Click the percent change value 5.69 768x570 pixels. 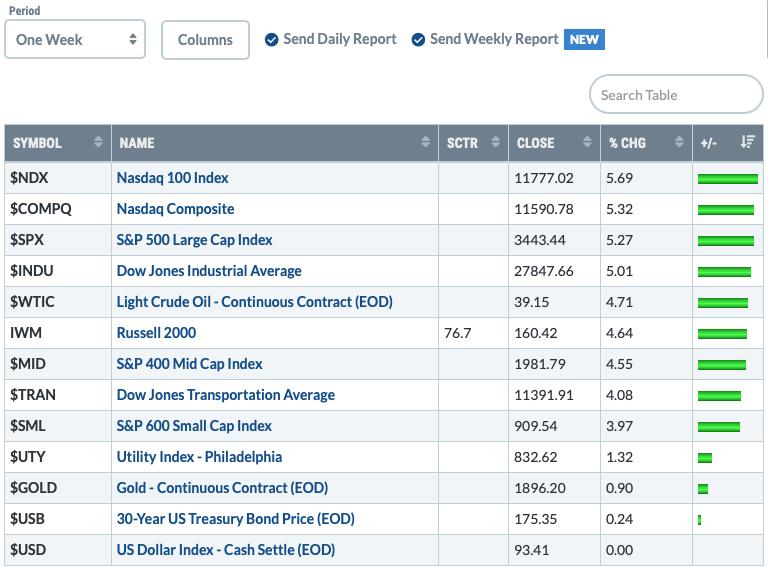[x=620, y=178]
